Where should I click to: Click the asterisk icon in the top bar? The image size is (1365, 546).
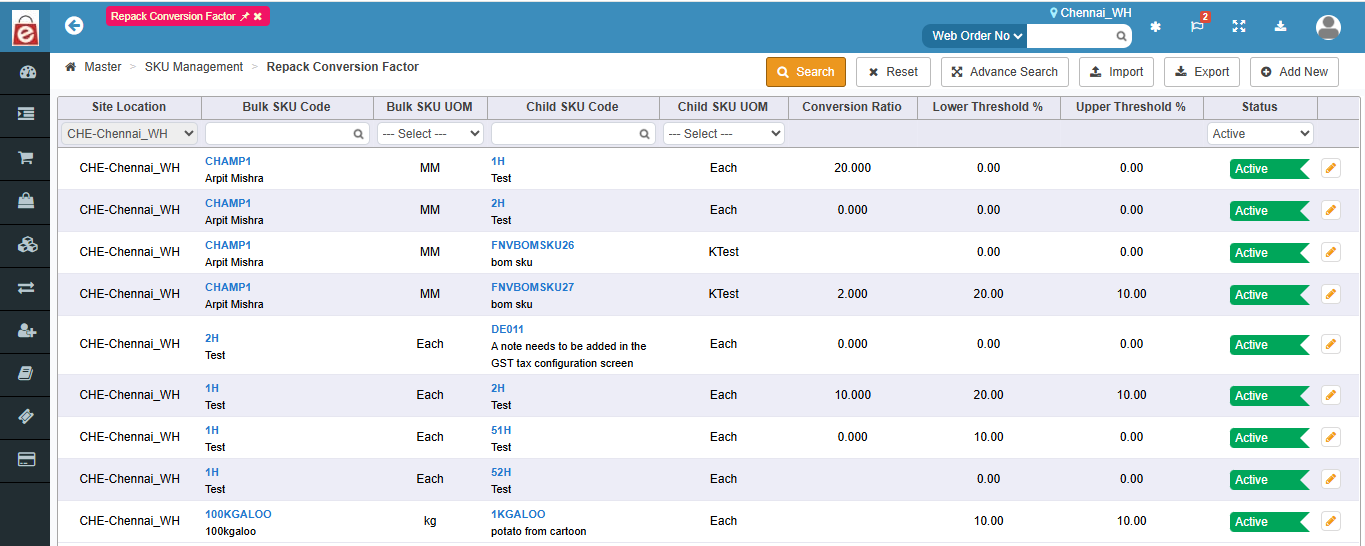click(x=1155, y=27)
